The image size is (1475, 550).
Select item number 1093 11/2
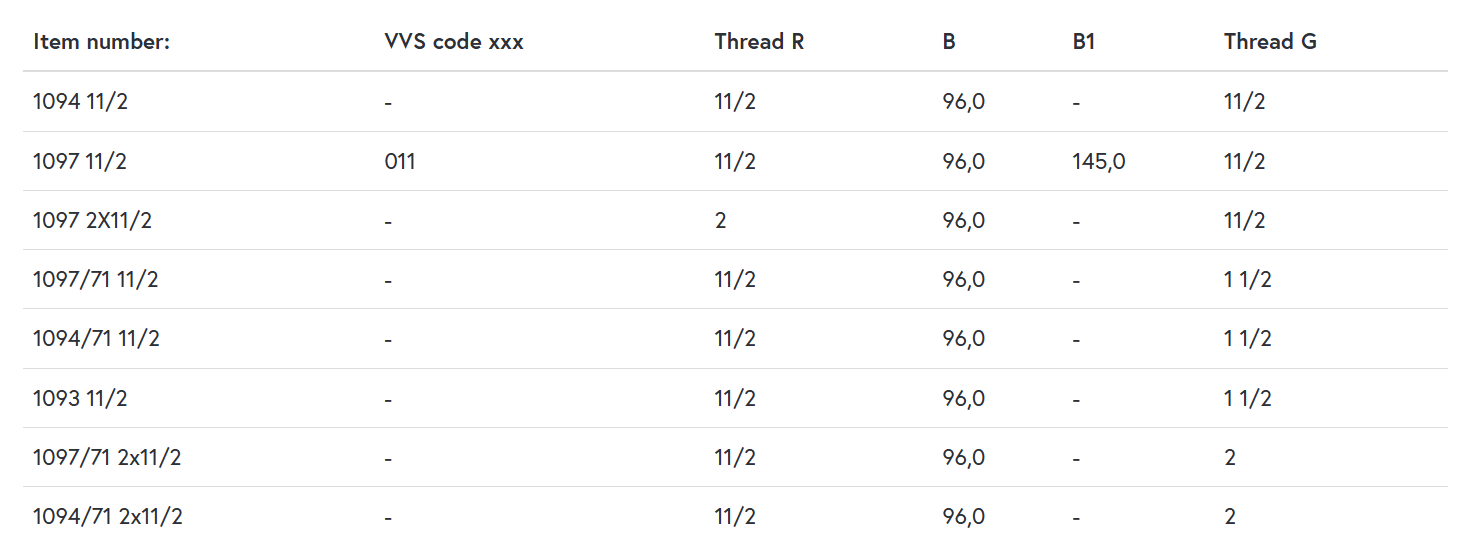click(80, 398)
